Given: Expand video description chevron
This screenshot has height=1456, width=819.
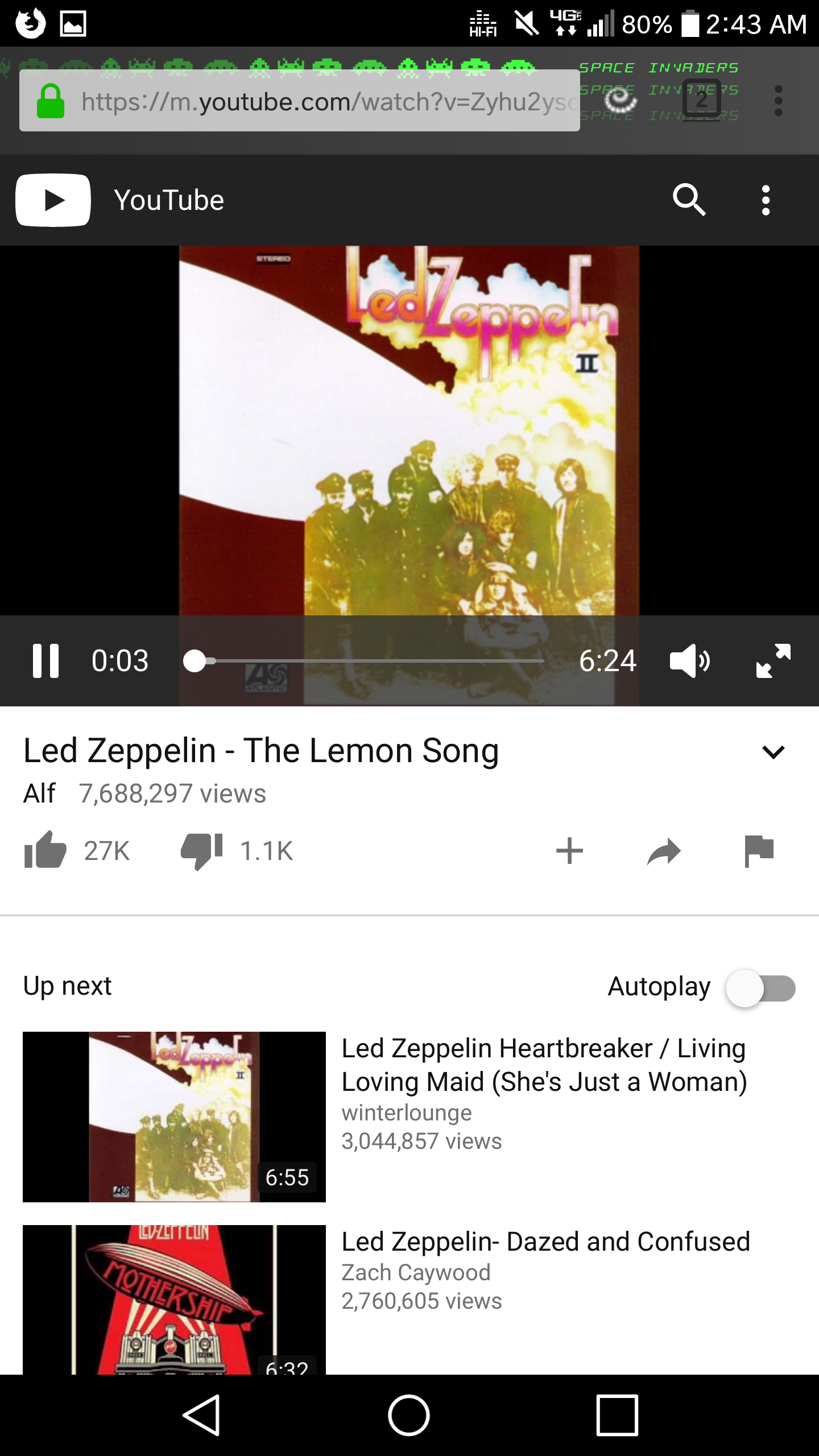Looking at the screenshot, I should (x=773, y=752).
